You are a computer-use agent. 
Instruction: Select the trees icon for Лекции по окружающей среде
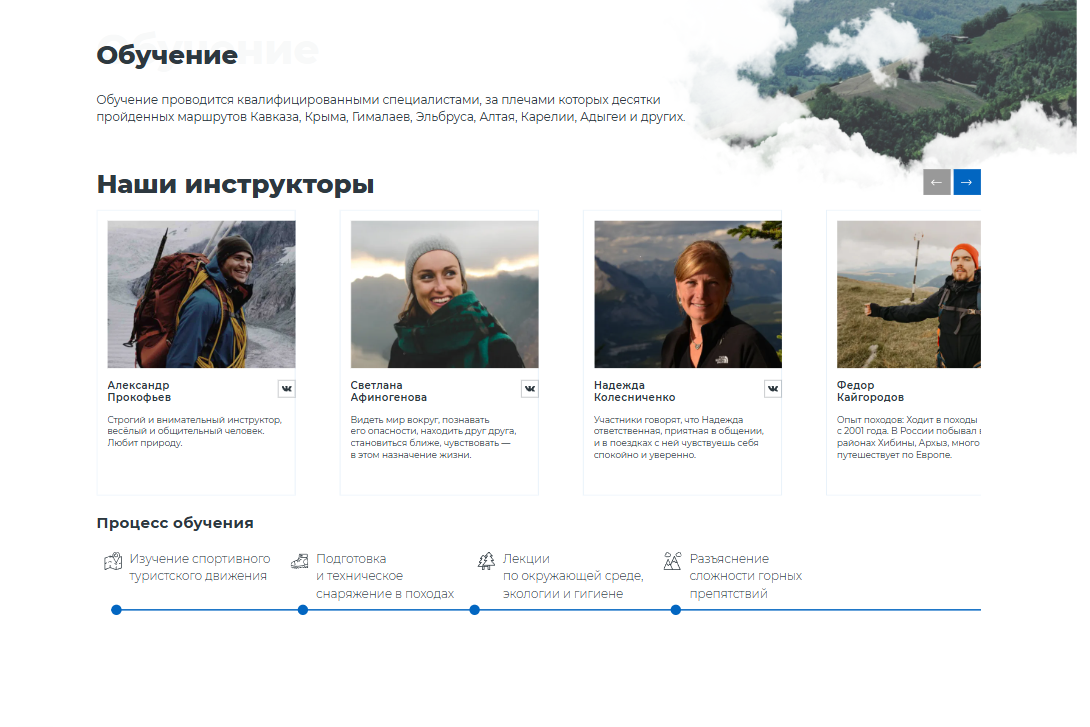click(x=486, y=563)
